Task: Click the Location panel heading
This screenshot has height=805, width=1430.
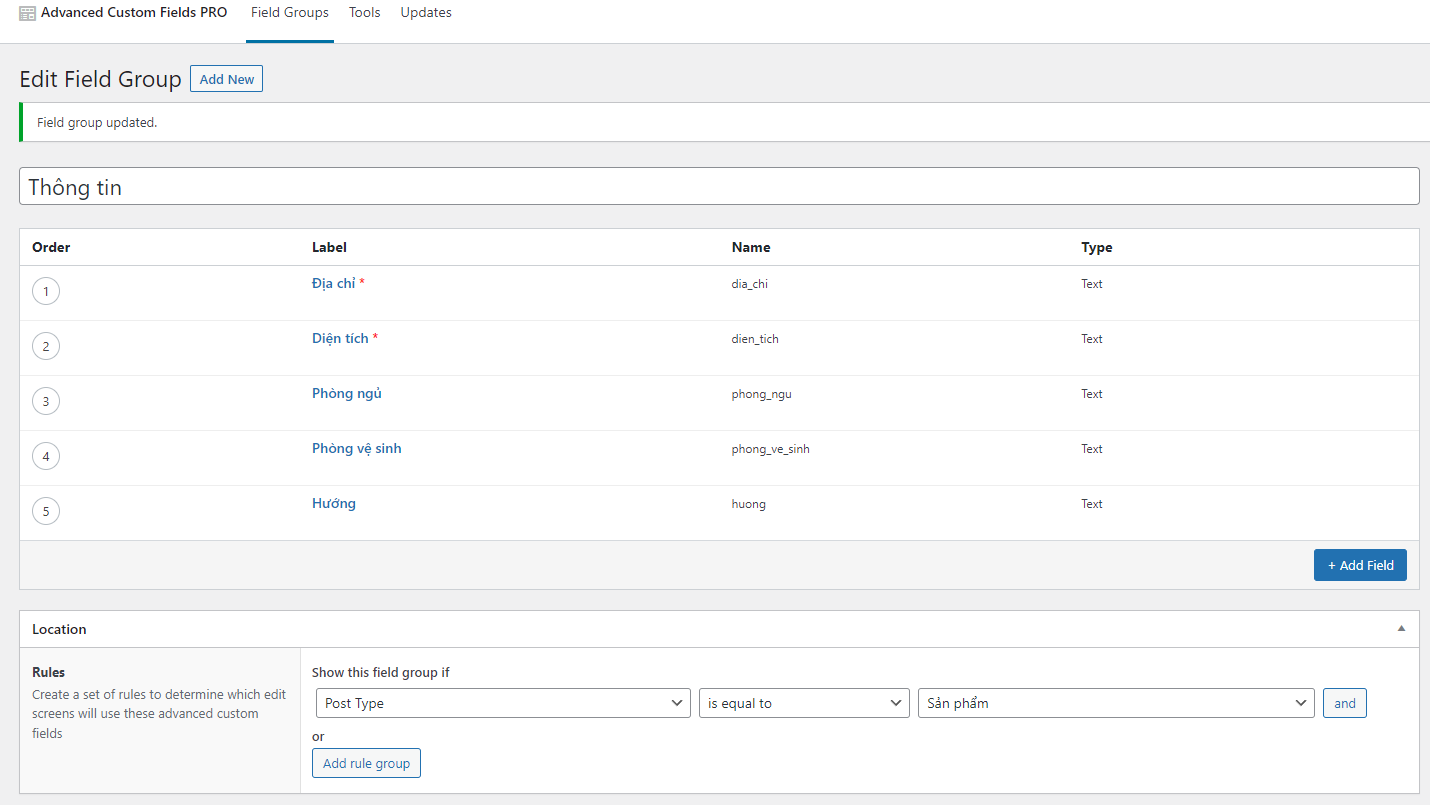Action: click(x=59, y=629)
